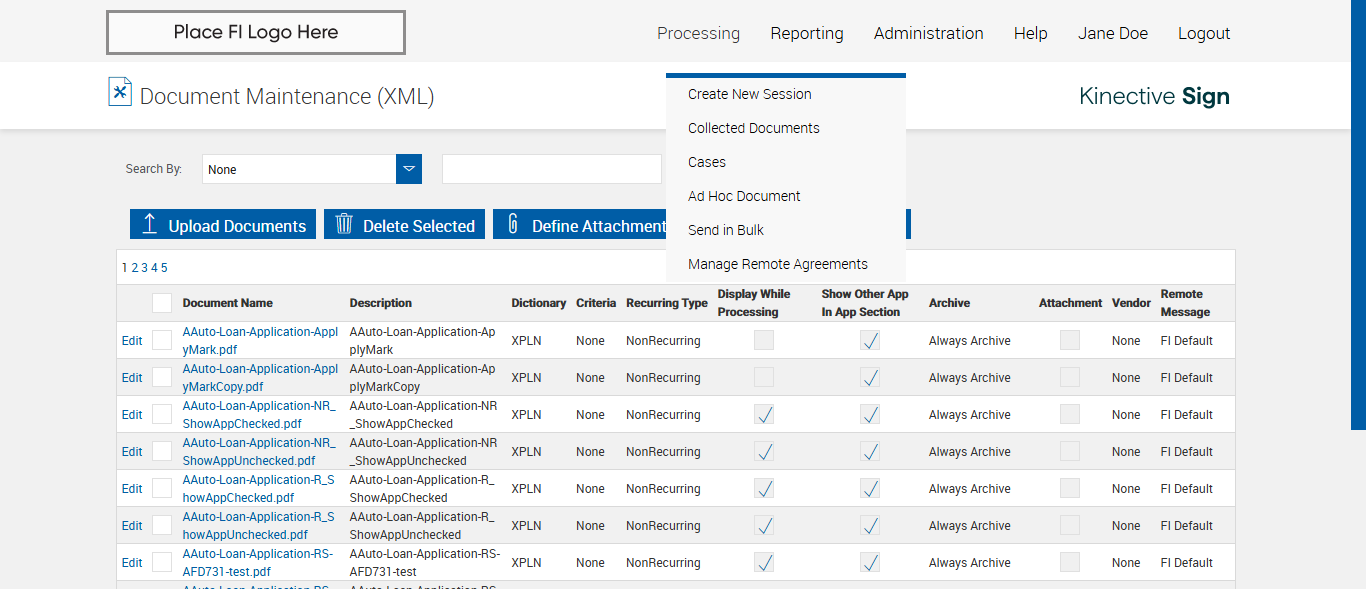Choose Manage Remote Agreements menu item
The width and height of the screenshot is (1366, 589).
[x=777, y=264]
